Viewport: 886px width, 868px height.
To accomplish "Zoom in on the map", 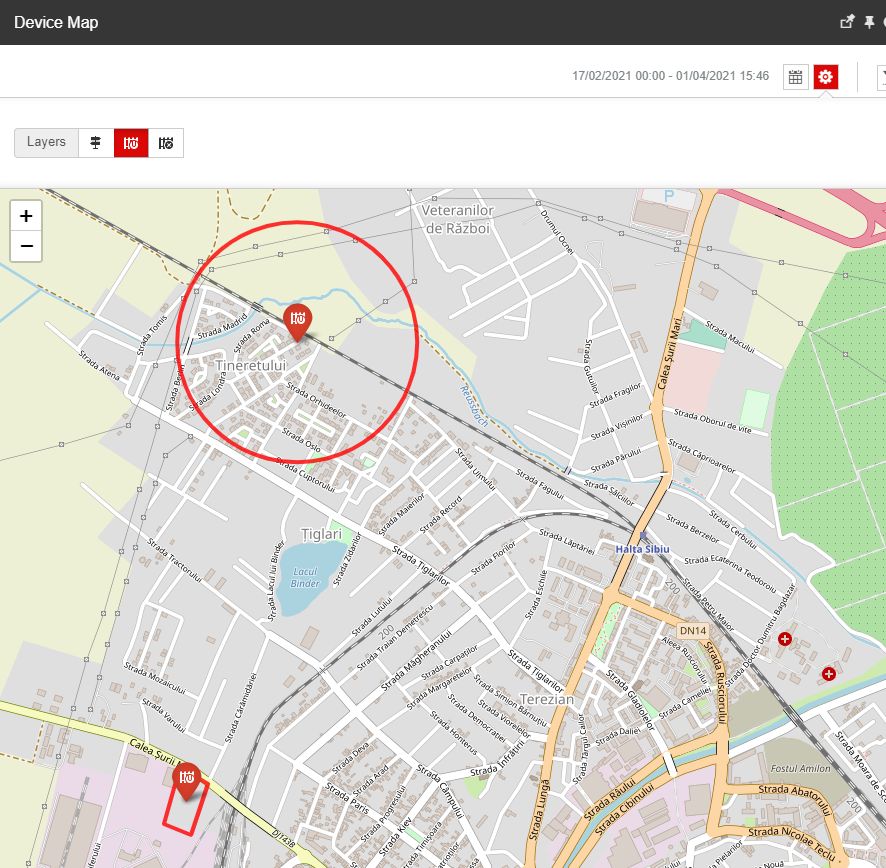I will [x=26, y=216].
